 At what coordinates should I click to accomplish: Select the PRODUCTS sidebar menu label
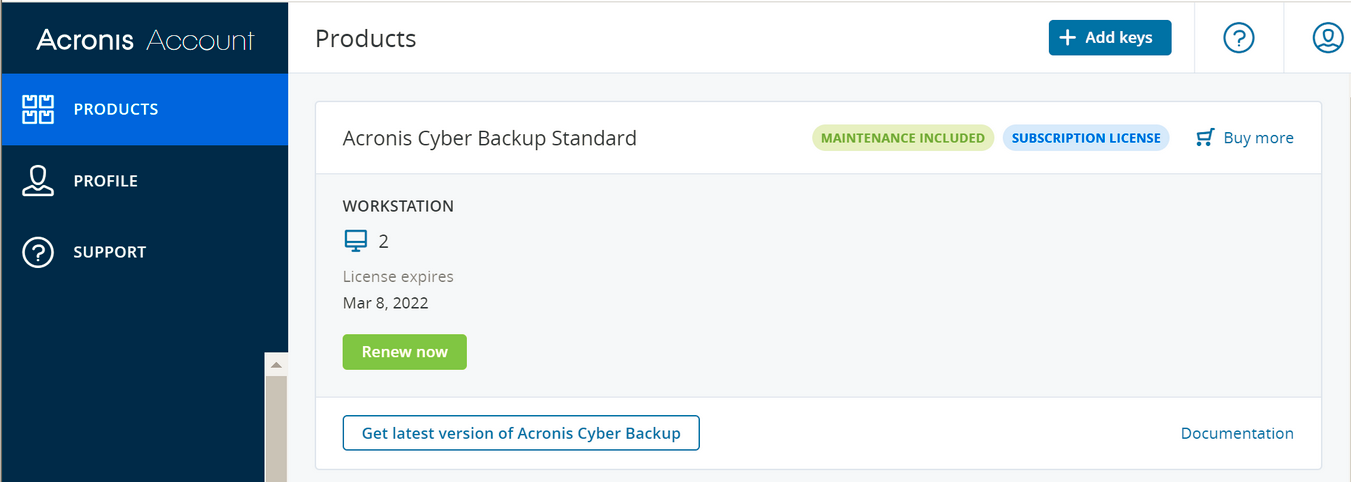[x=116, y=110]
